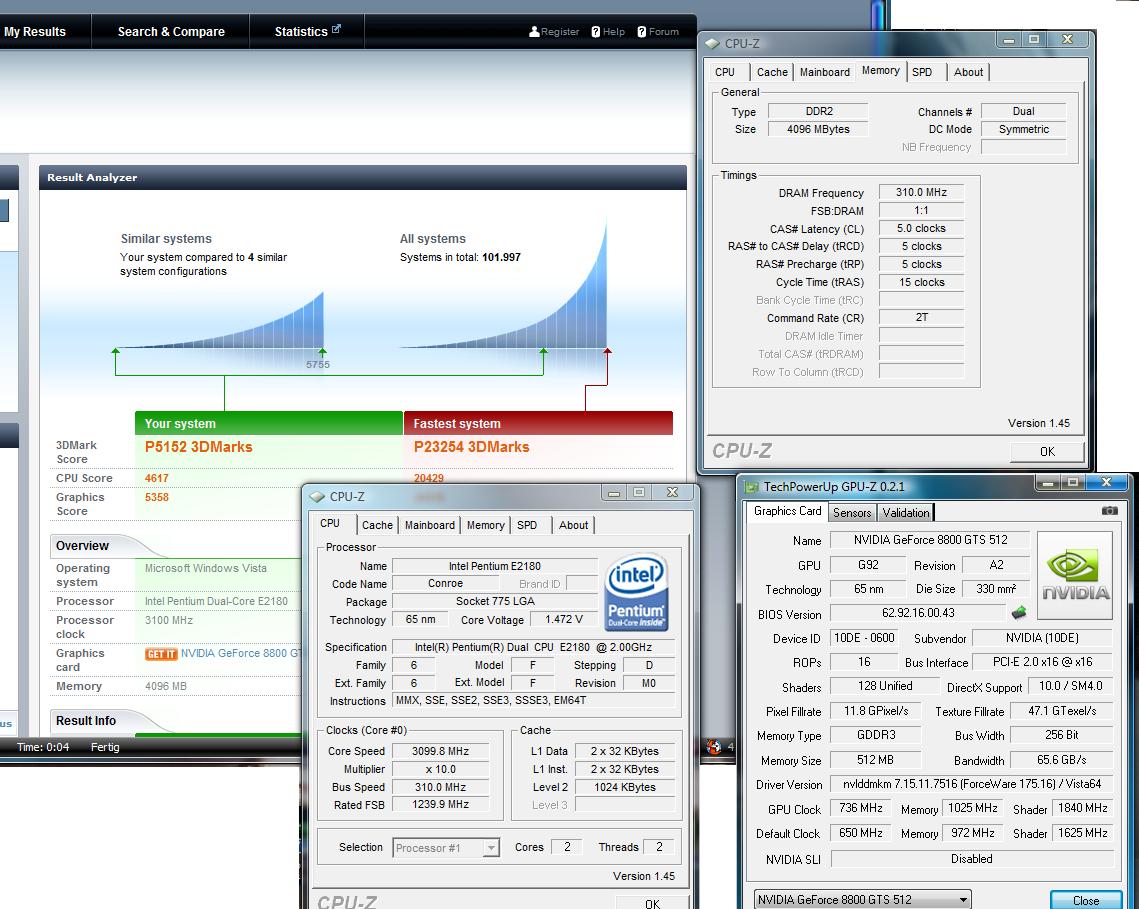
Task: Click the Similar systems score chart
Action: point(222,320)
